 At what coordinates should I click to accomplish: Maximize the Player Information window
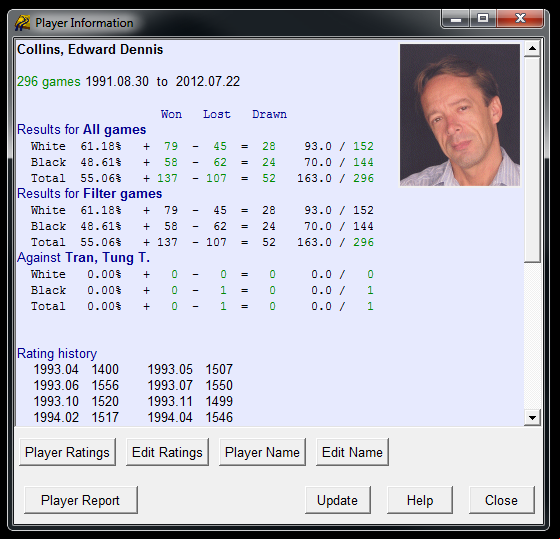click(x=483, y=18)
